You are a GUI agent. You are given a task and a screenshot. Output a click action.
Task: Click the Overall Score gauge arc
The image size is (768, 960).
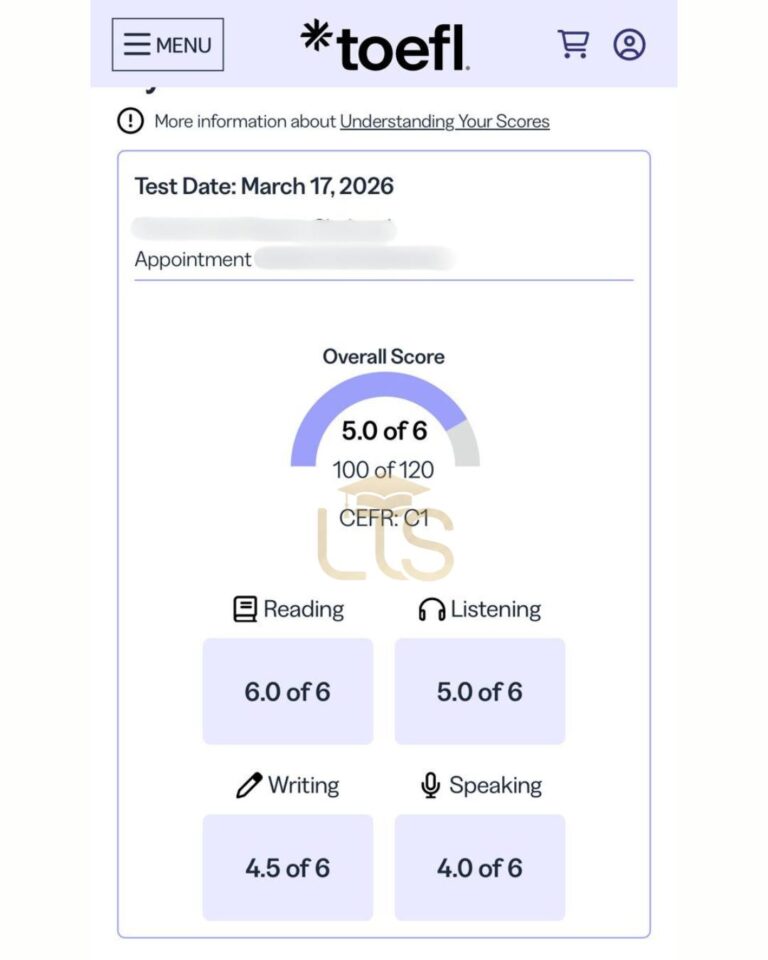384,385
